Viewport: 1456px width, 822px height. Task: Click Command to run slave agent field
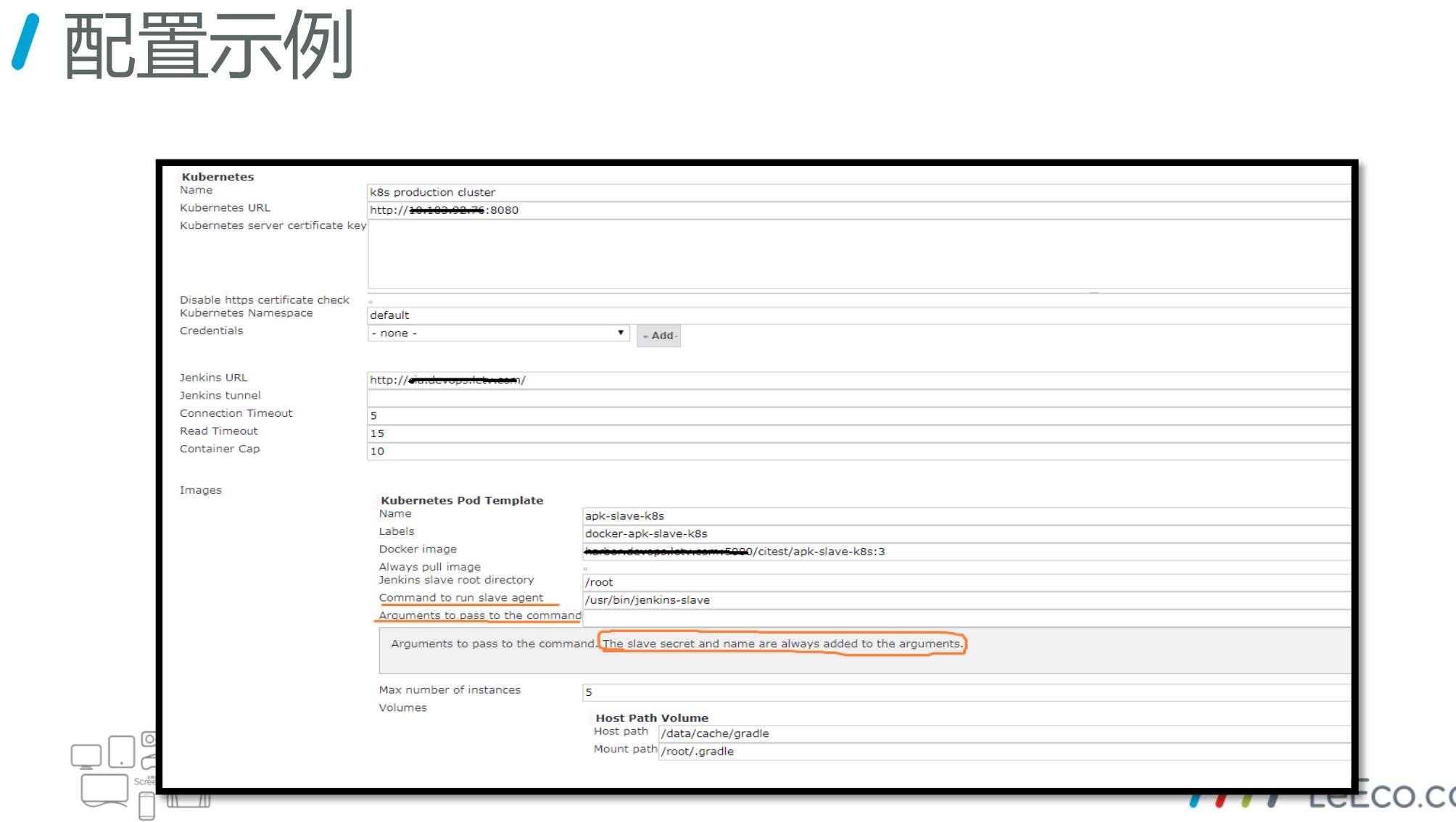[964, 600]
